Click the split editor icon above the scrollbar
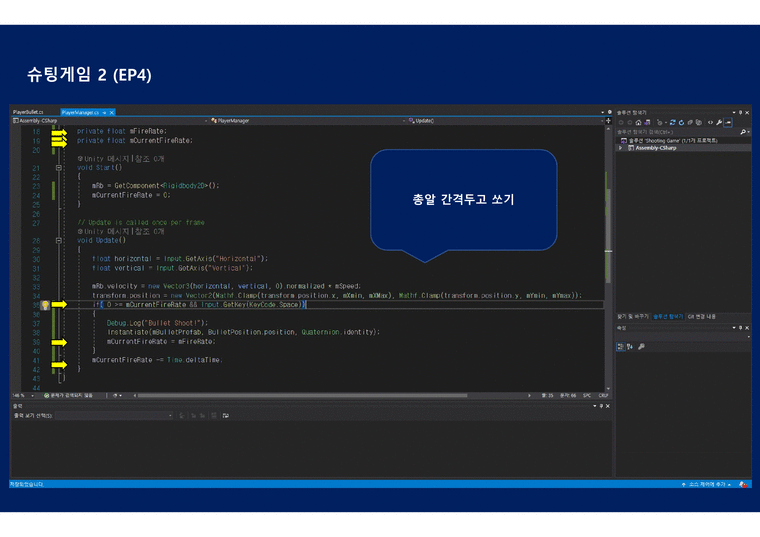Viewport: 760px width, 537px height. [608, 120]
